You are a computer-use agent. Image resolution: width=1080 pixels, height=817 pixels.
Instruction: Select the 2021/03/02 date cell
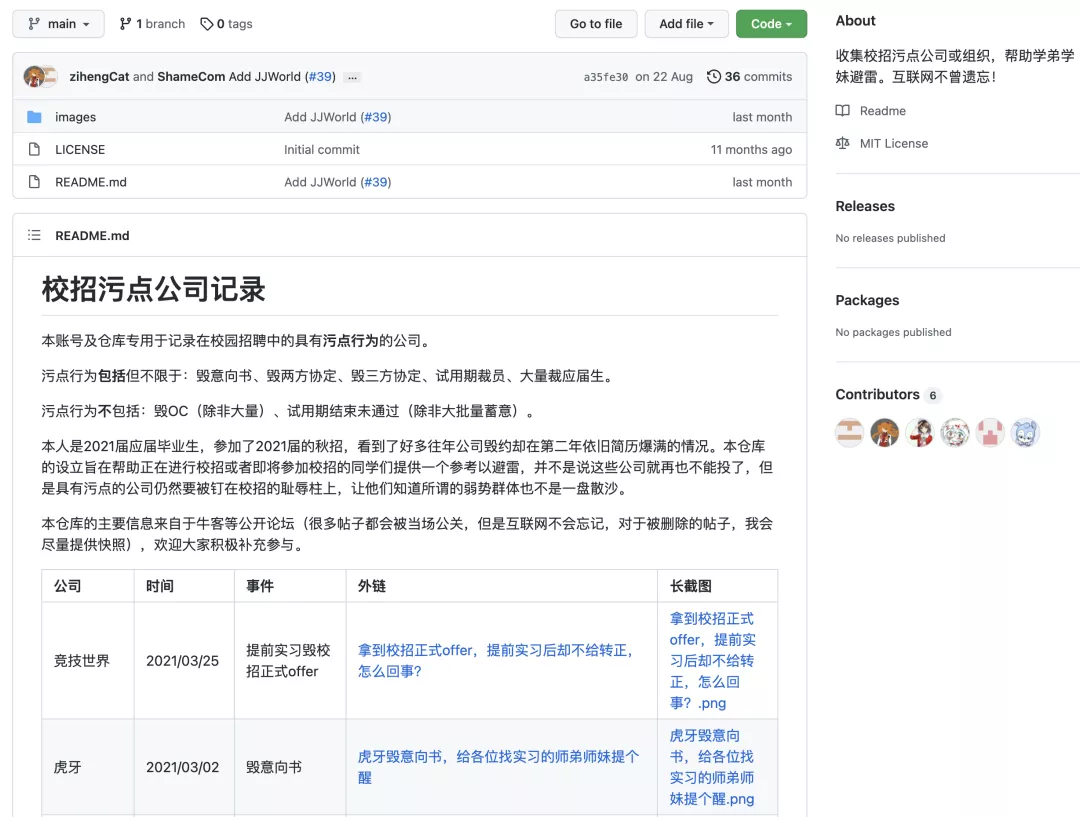[182, 767]
